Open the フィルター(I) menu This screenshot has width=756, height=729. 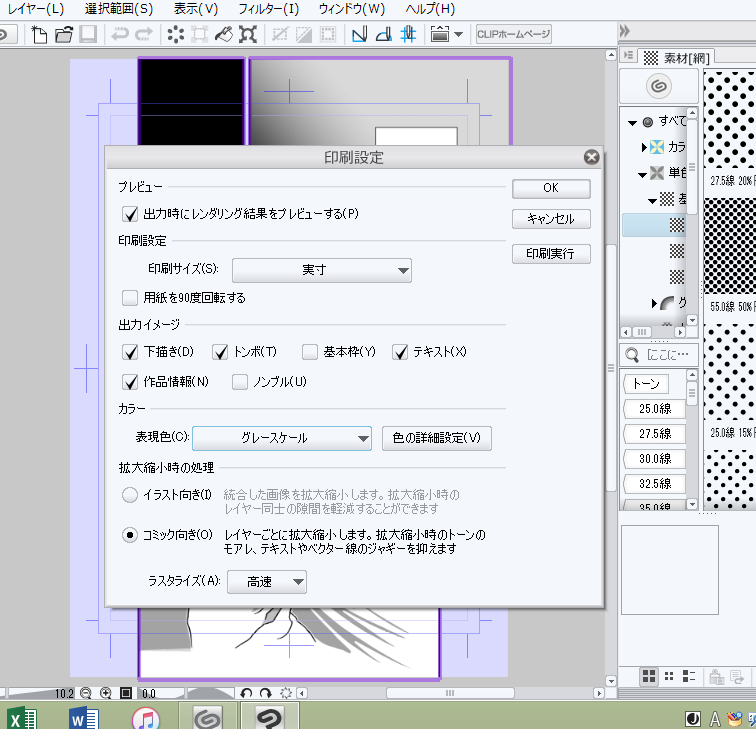coord(268,9)
